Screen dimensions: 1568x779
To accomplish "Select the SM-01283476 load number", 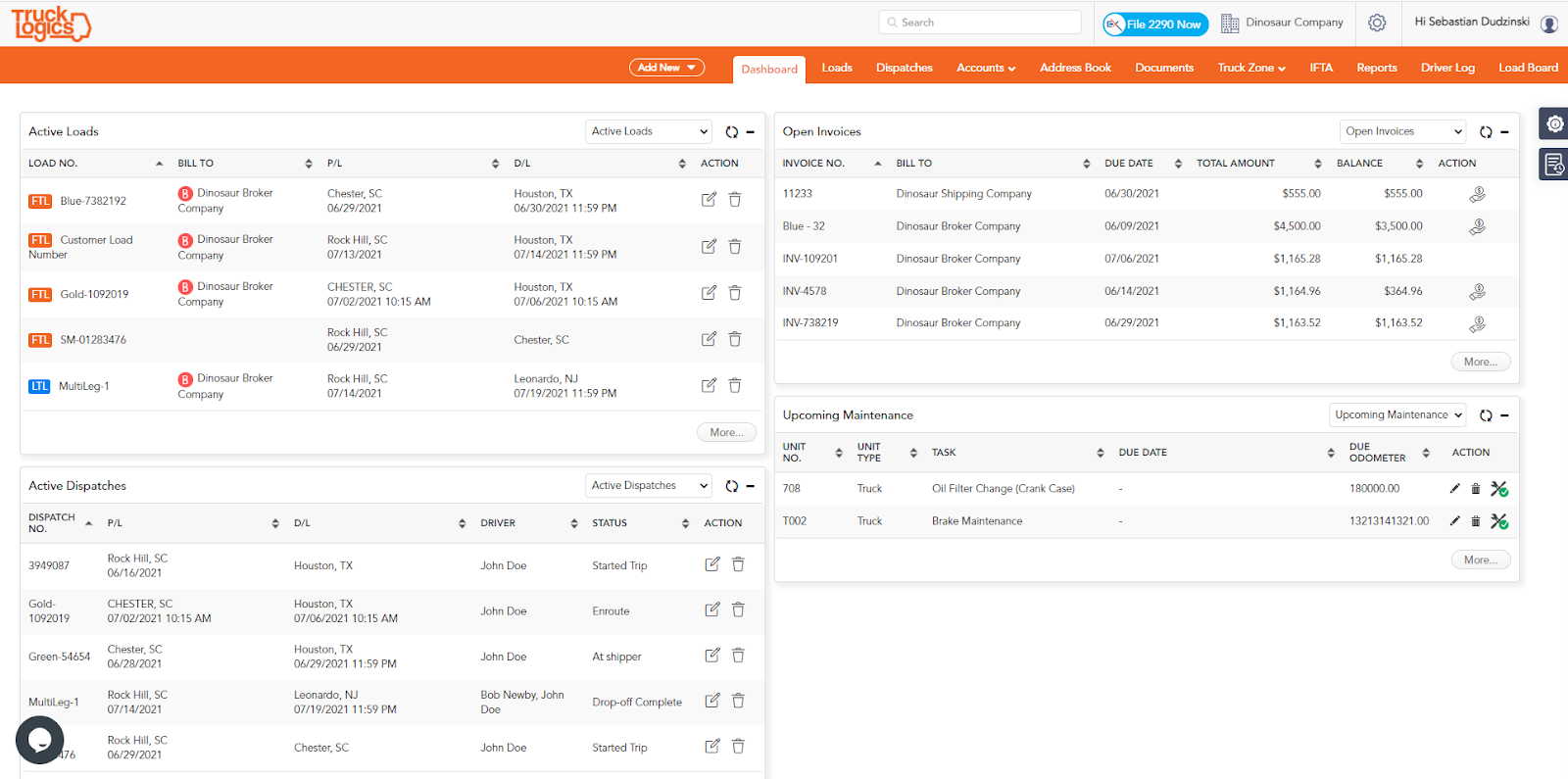I will (x=93, y=340).
